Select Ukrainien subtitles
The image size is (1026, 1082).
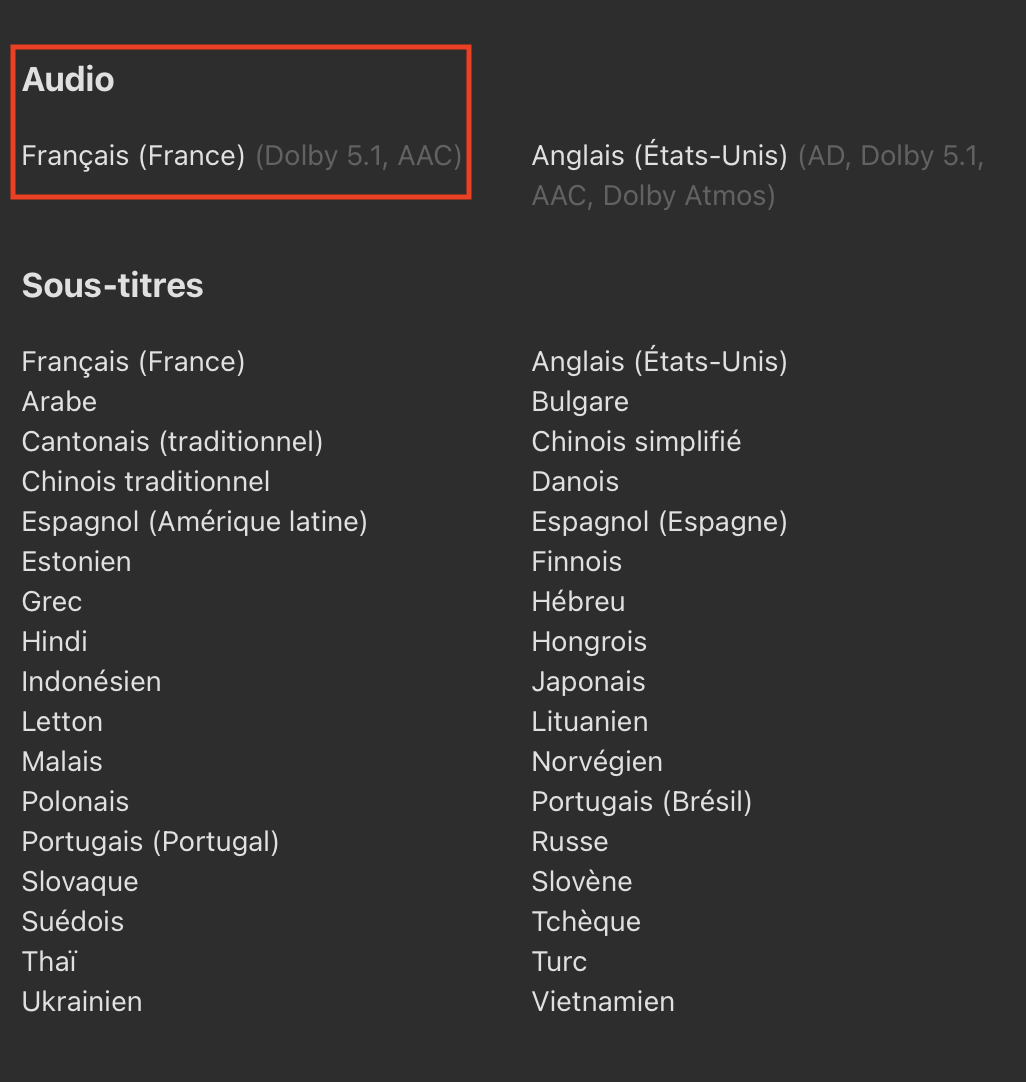click(x=81, y=1001)
